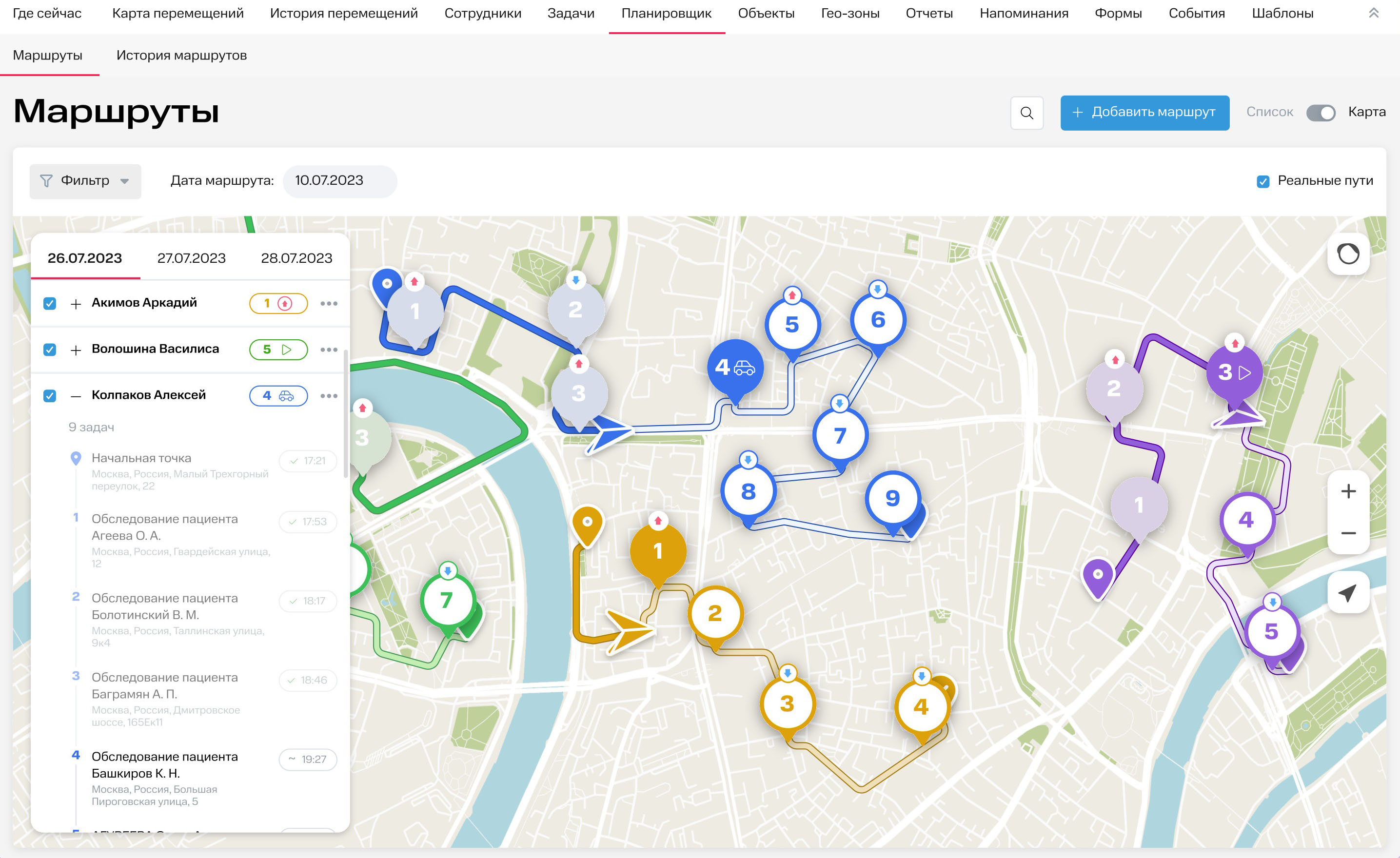The height and width of the screenshot is (858, 1400).
Task: Open more options for Акимов Аркадий
Action: pyautogui.click(x=329, y=303)
